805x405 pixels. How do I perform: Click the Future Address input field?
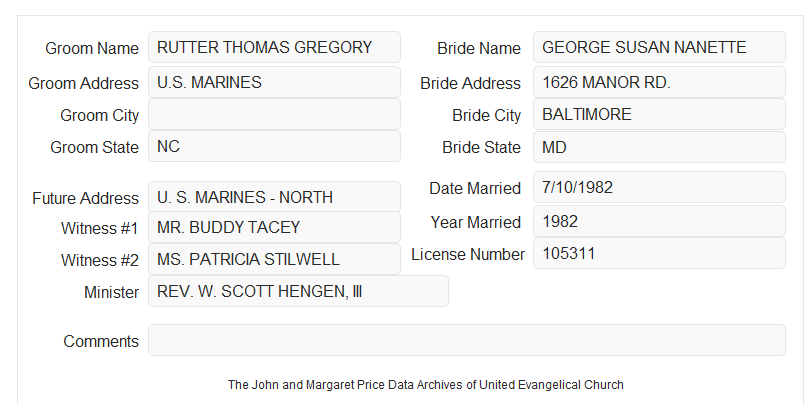pos(274,197)
